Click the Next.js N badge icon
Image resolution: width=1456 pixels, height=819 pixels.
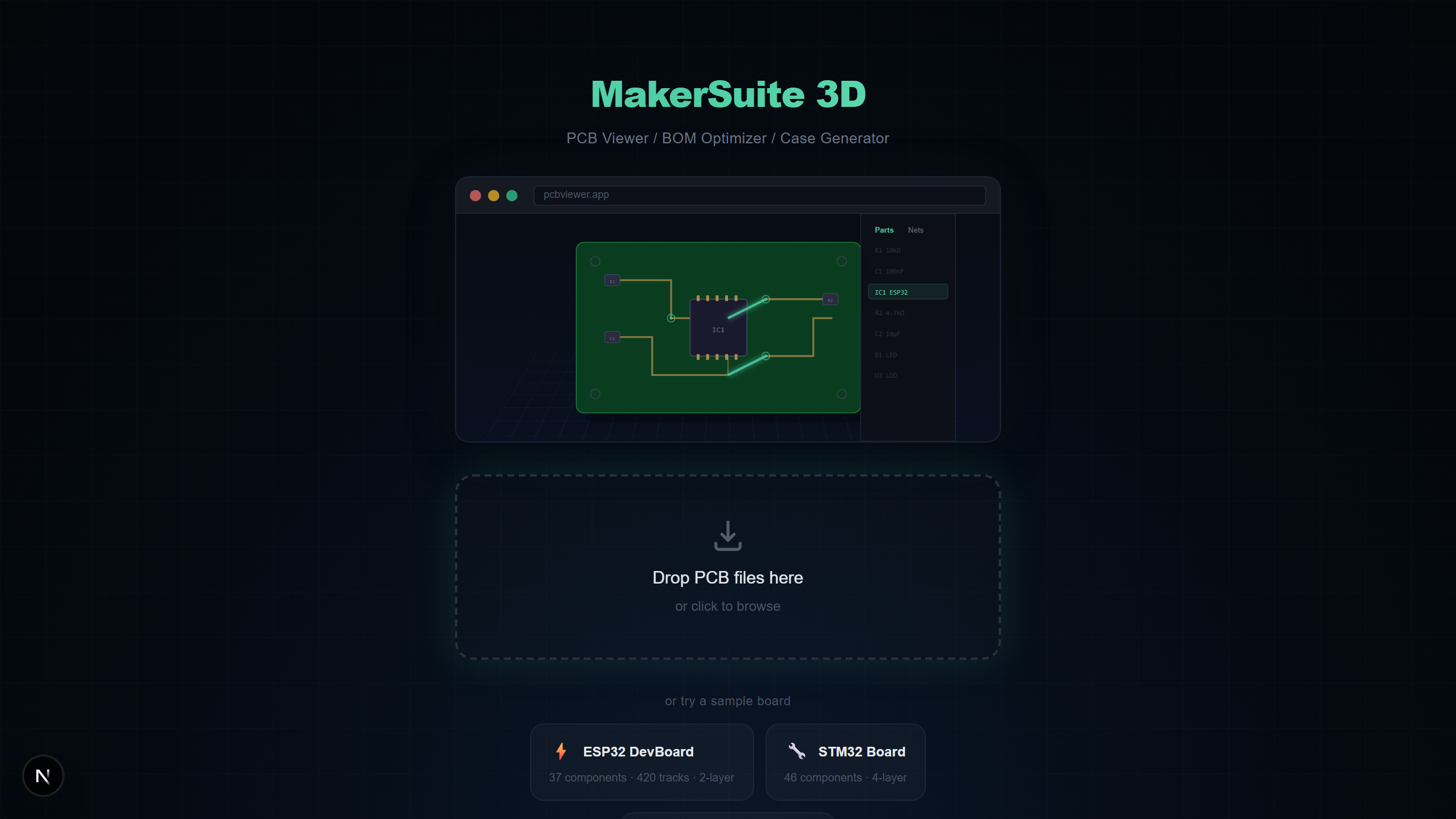(x=43, y=776)
